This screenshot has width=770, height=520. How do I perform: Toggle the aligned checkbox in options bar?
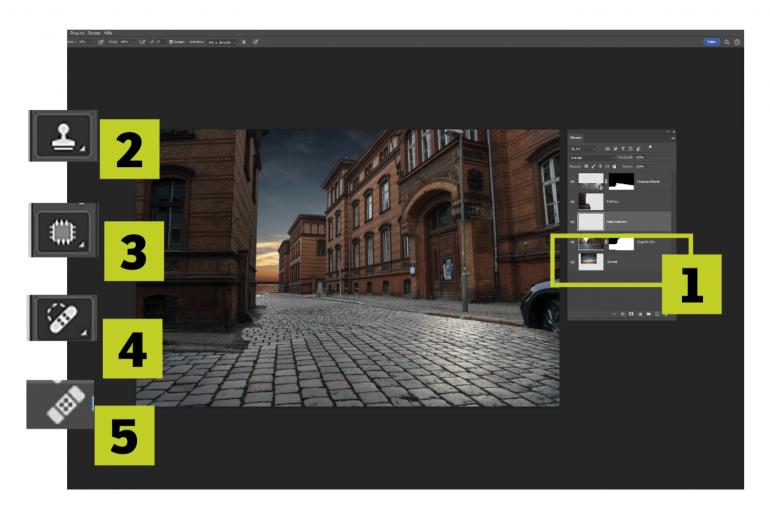tap(170, 42)
